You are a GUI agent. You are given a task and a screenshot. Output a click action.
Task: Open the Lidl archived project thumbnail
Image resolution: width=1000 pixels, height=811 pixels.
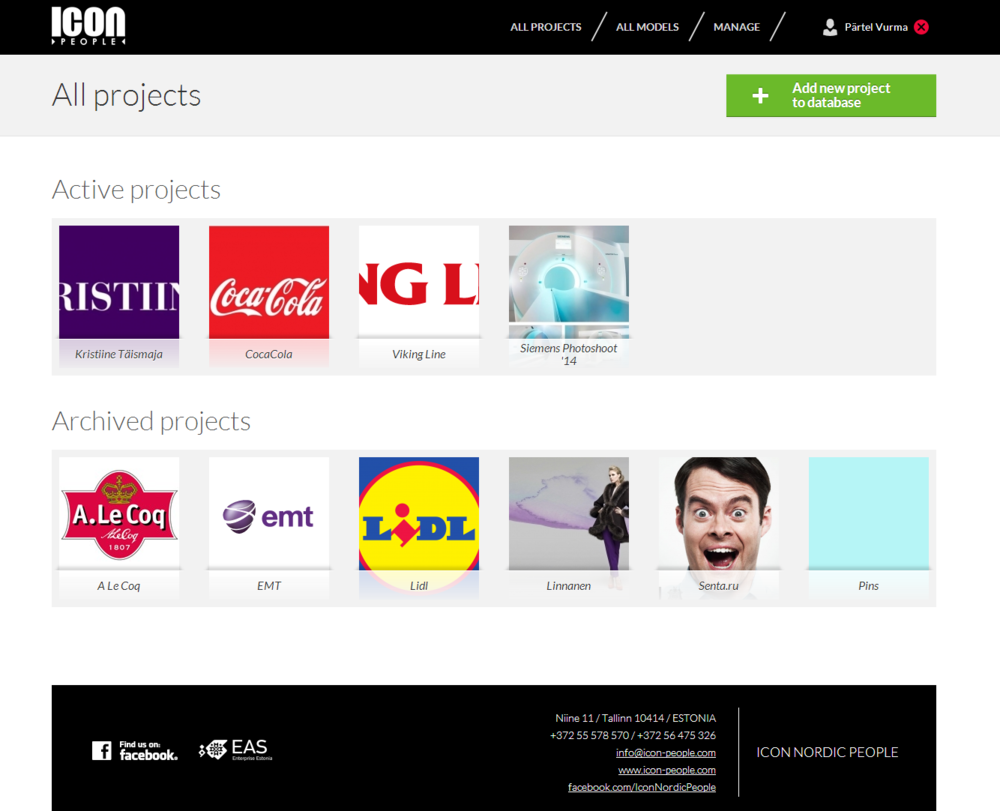click(x=419, y=513)
